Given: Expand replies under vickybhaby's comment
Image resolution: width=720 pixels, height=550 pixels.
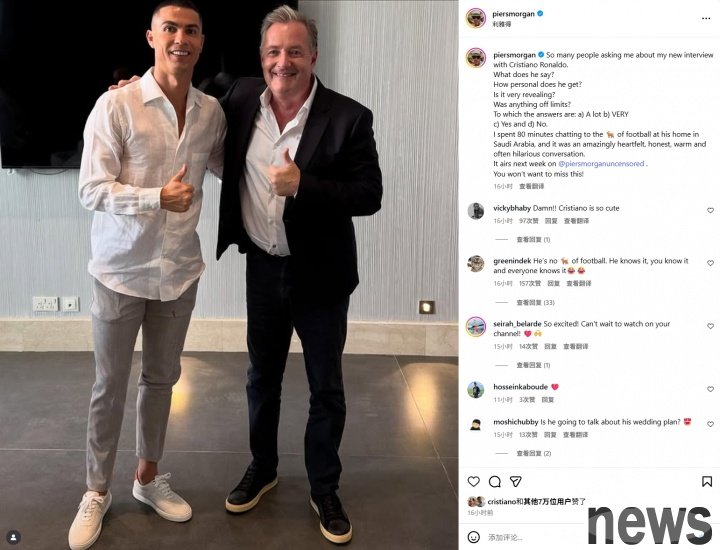Looking at the screenshot, I should [x=533, y=240].
